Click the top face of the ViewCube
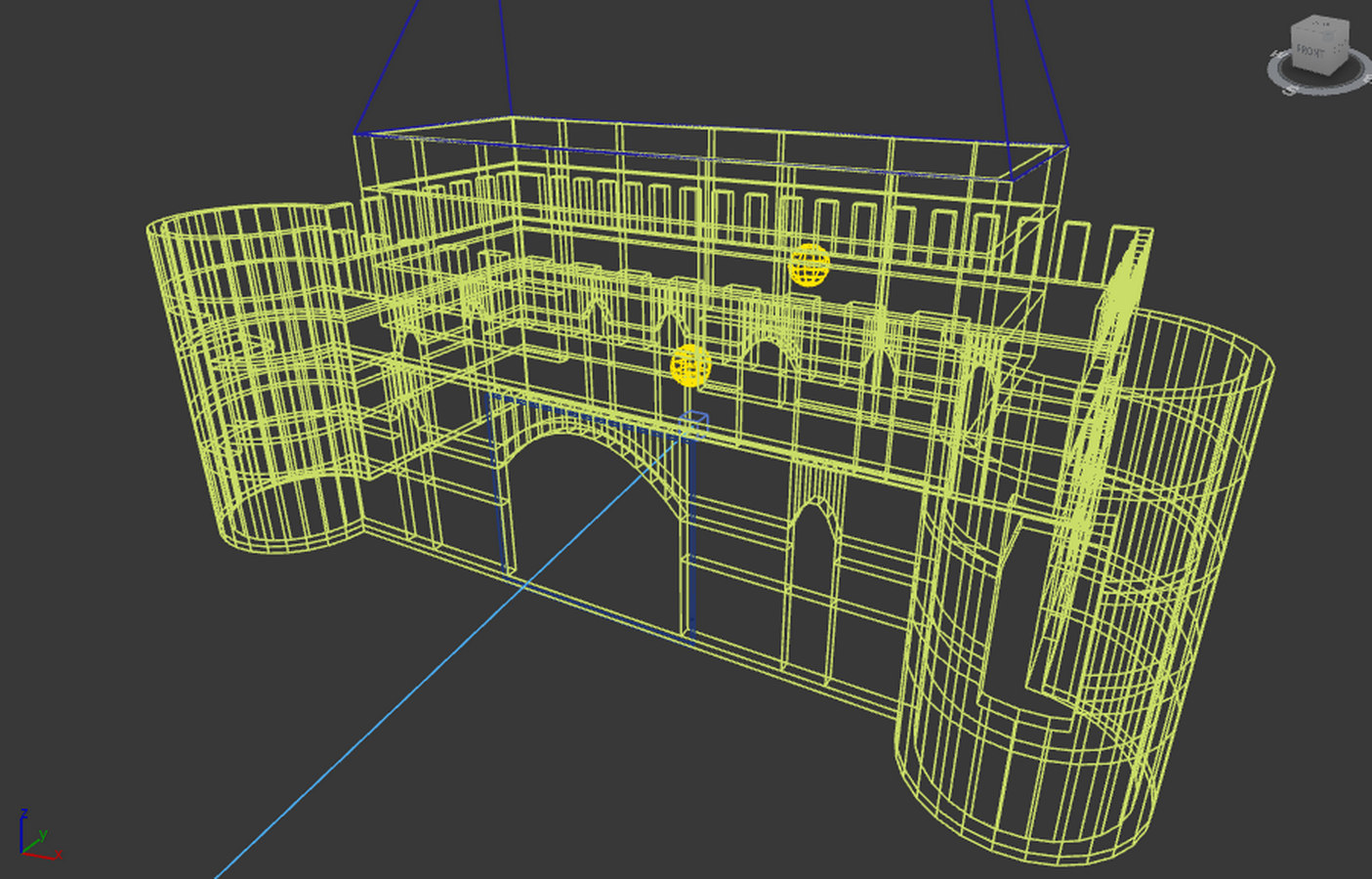 tap(1321, 26)
